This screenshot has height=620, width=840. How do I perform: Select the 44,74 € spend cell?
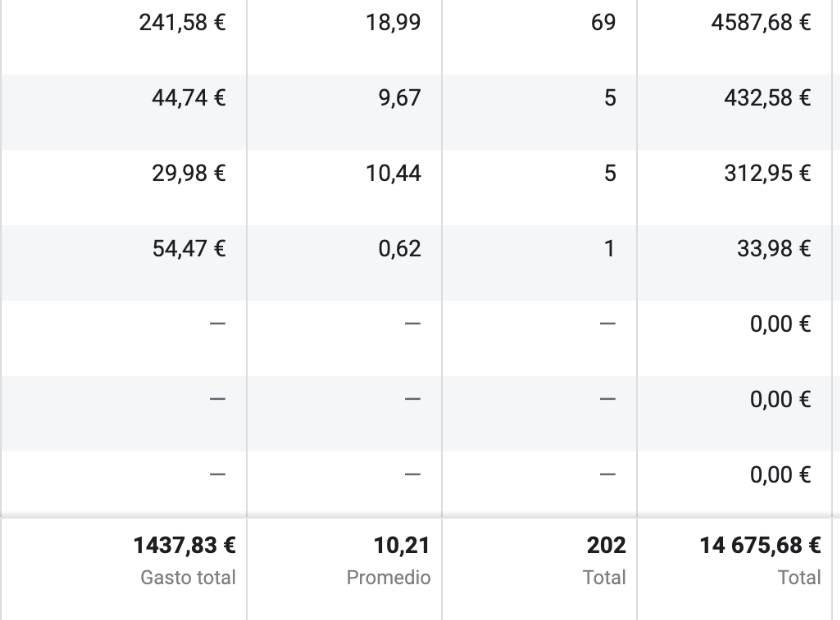click(124, 98)
